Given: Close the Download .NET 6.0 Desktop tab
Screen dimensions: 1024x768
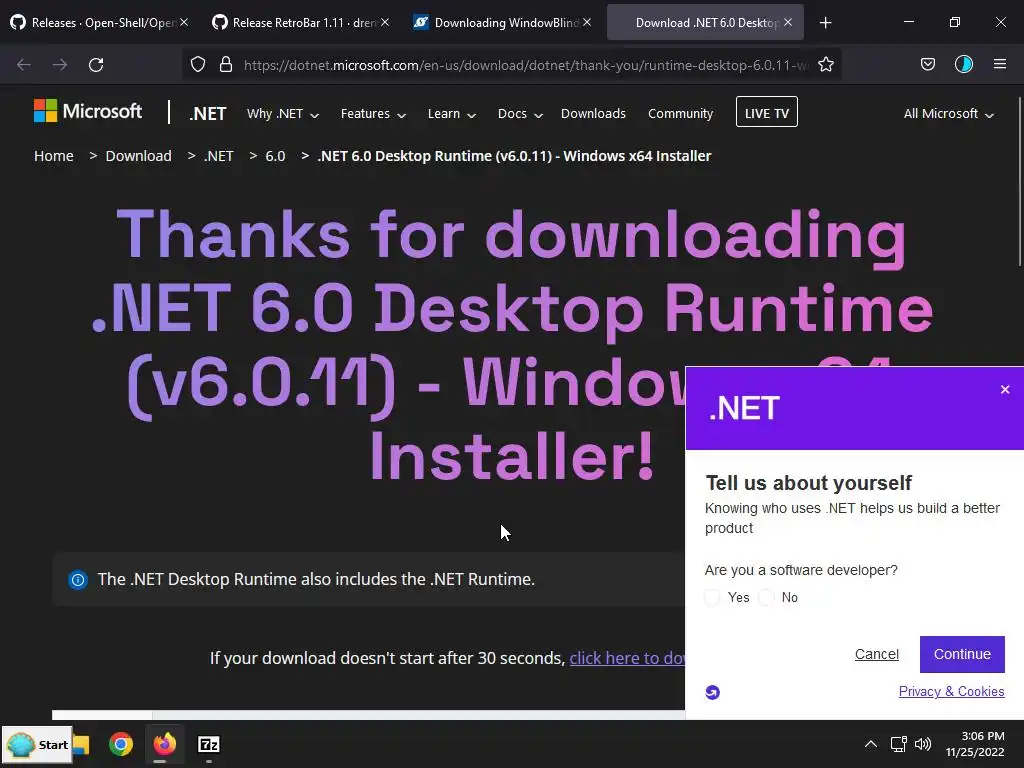Looking at the screenshot, I should (788, 22).
